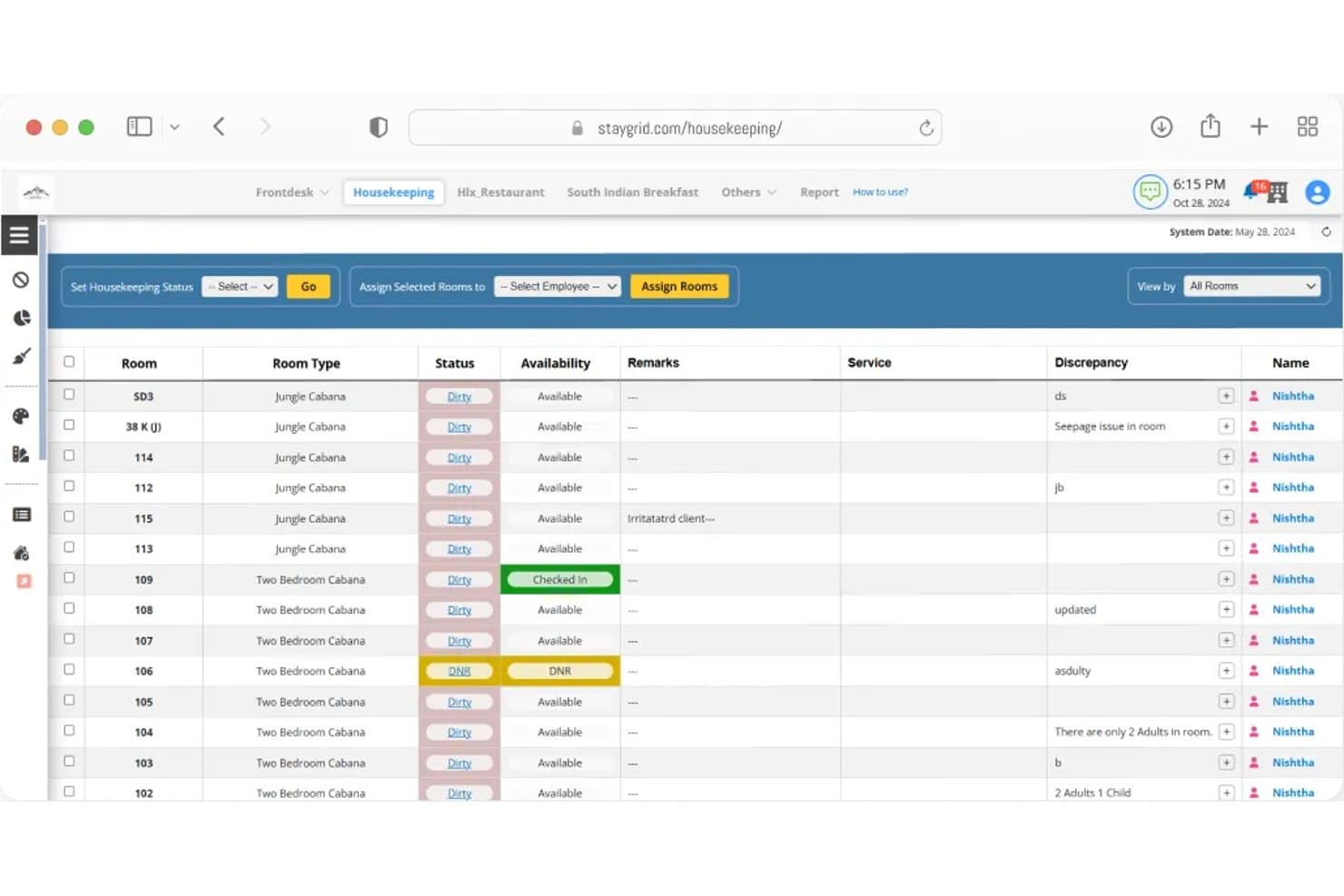Click the browser share icon
The width and height of the screenshot is (1344, 896).
[x=1211, y=126]
